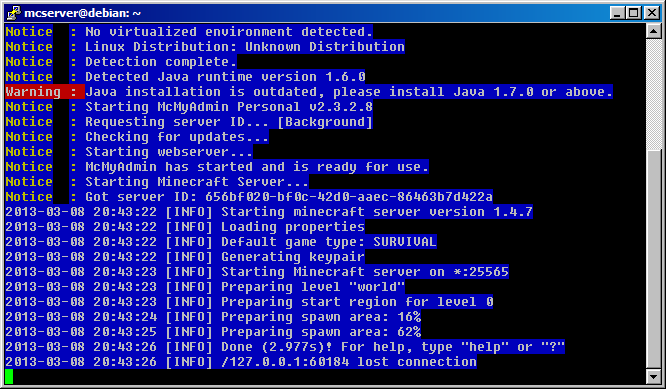Click the vertical scrollbar thumb
Viewport: 666px width, 390px height.
coord(653,259)
